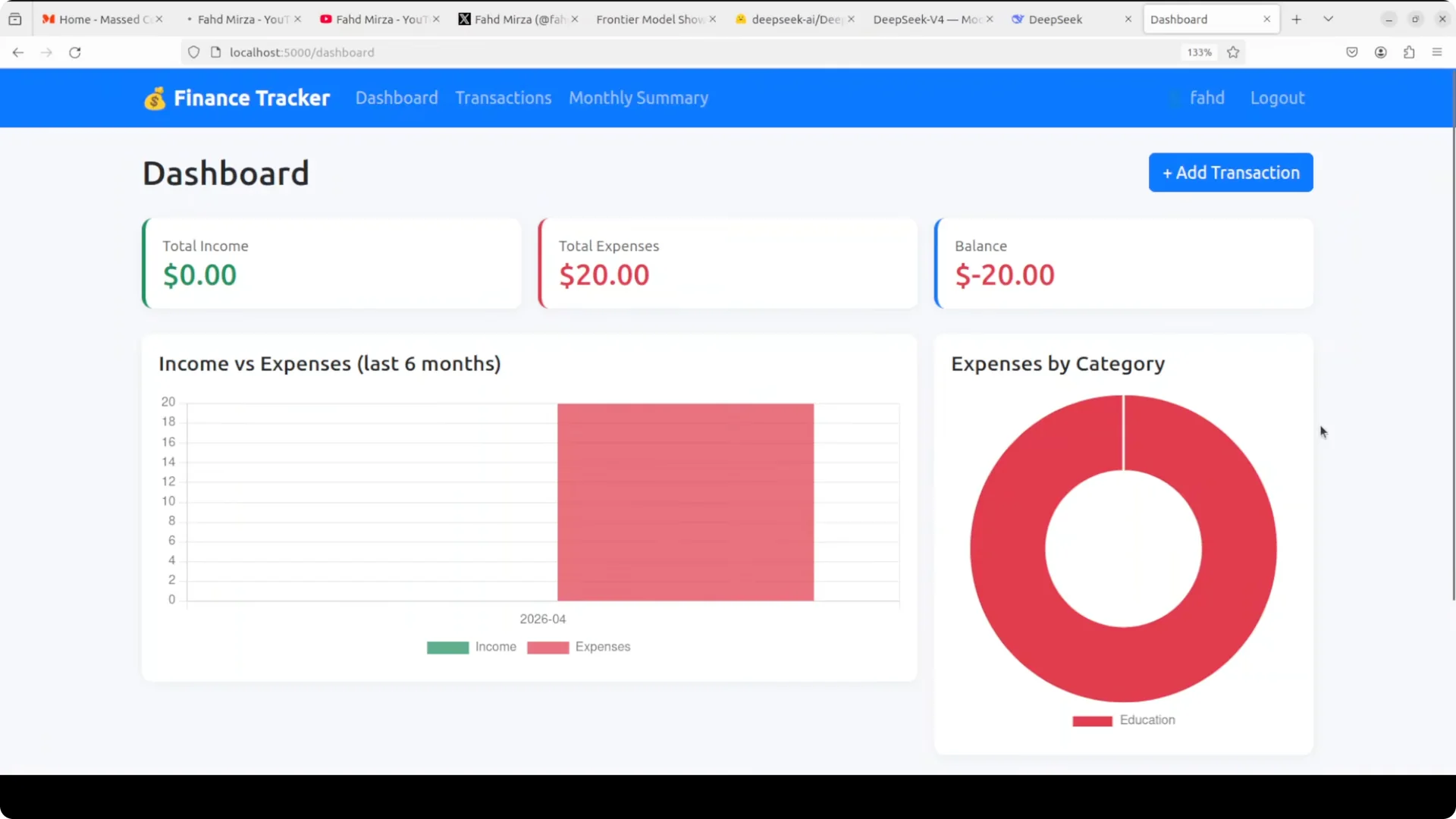Screen dimensions: 1456x819
Task: Toggle the Education legend in doughnut chart
Action: pos(1124,720)
